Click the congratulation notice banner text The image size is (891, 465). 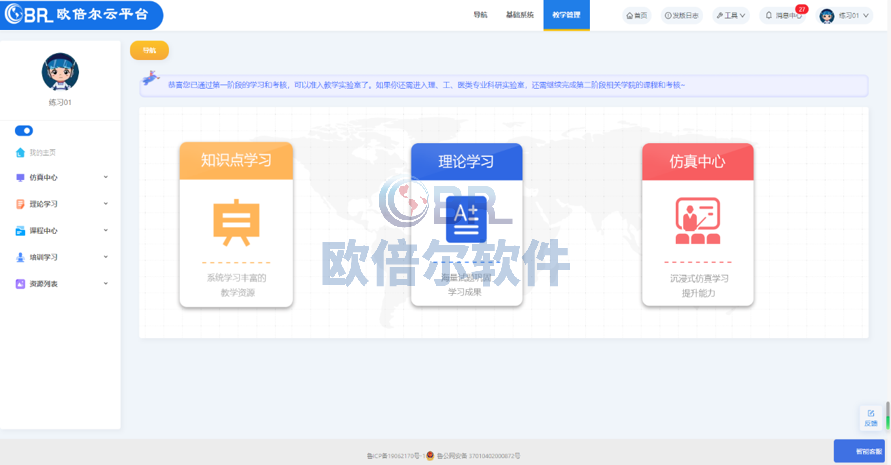pos(426,85)
